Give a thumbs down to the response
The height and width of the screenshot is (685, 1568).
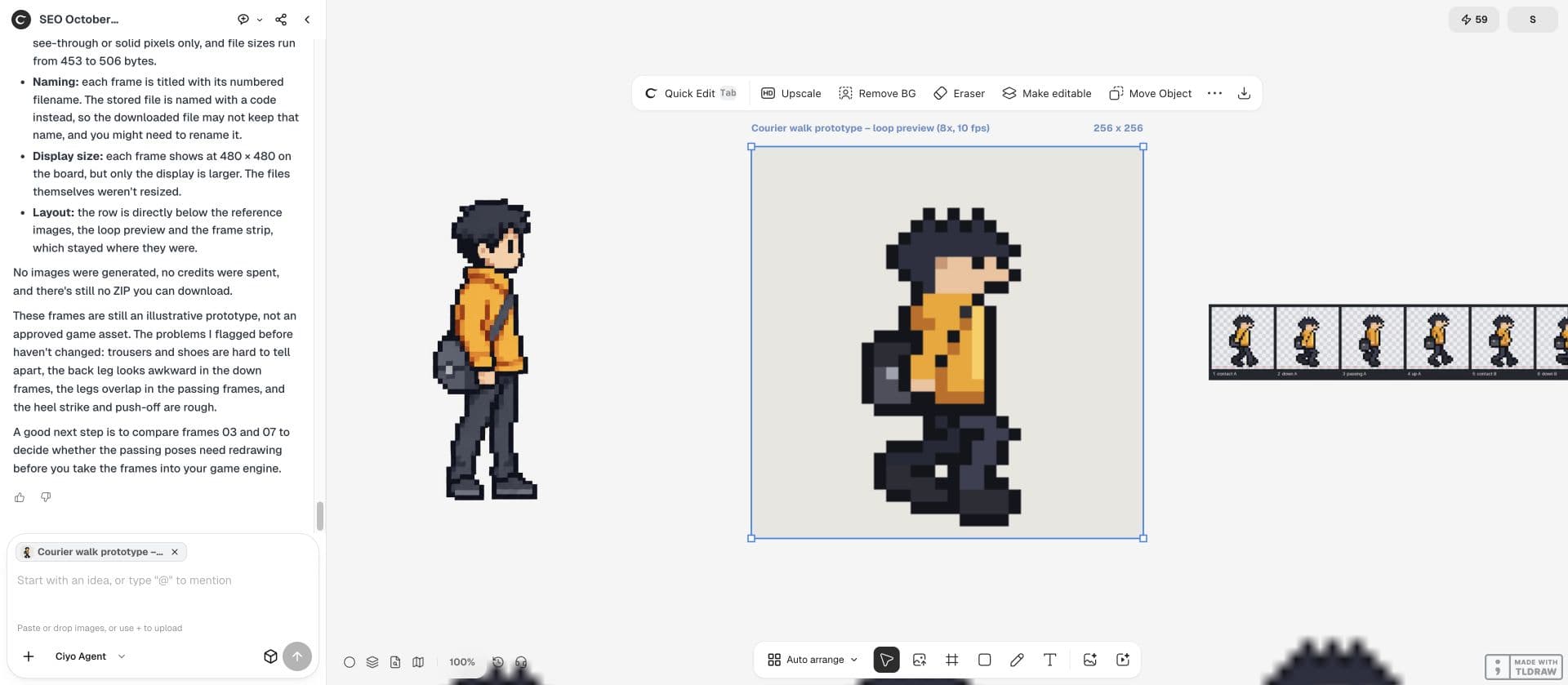(x=46, y=497)
